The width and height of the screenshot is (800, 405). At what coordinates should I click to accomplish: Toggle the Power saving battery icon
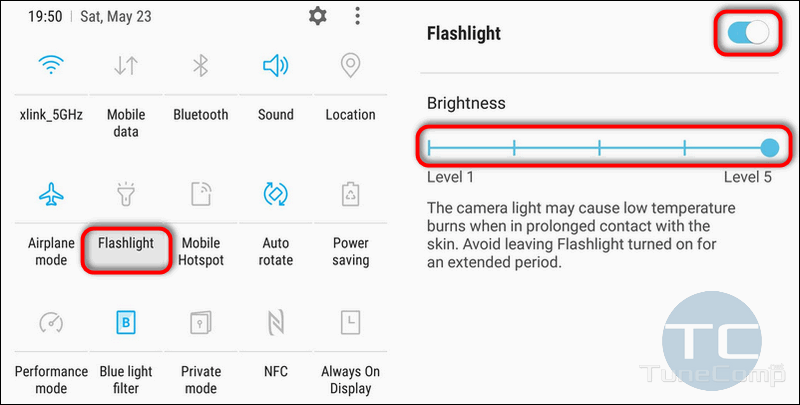[x=351, y=194]
